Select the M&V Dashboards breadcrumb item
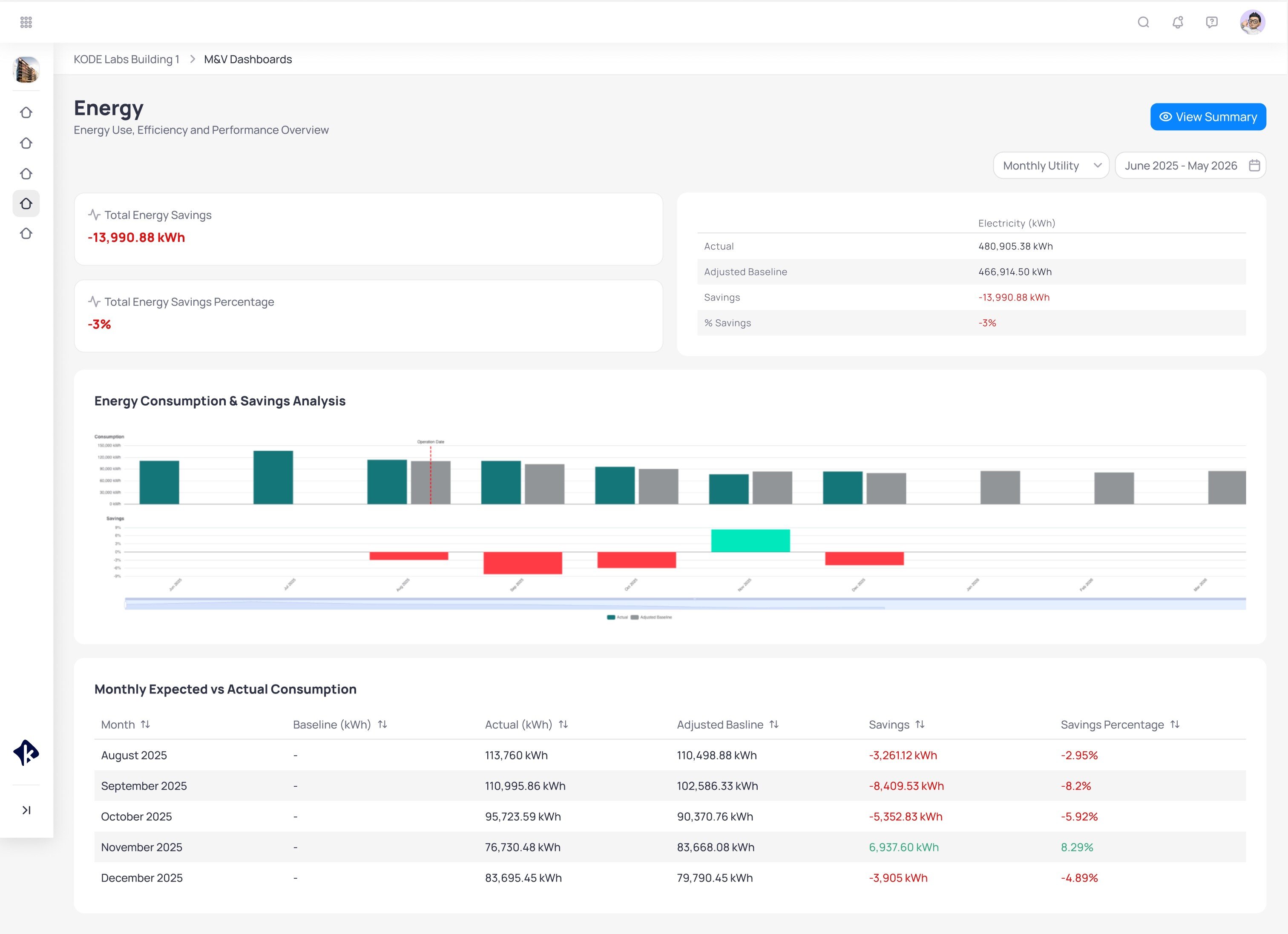Screen dimensions: 1288x934 [247, 59]
